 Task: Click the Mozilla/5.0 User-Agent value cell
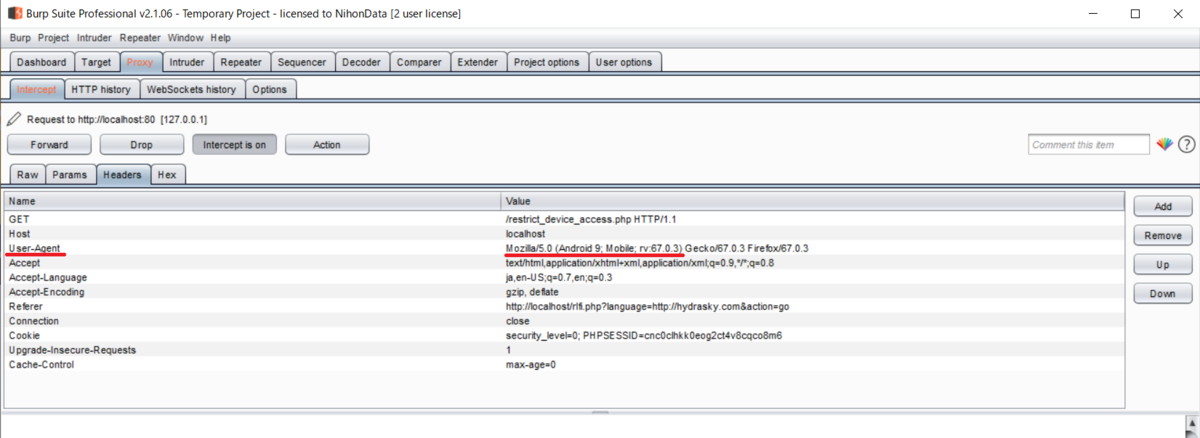coord(657,248)
